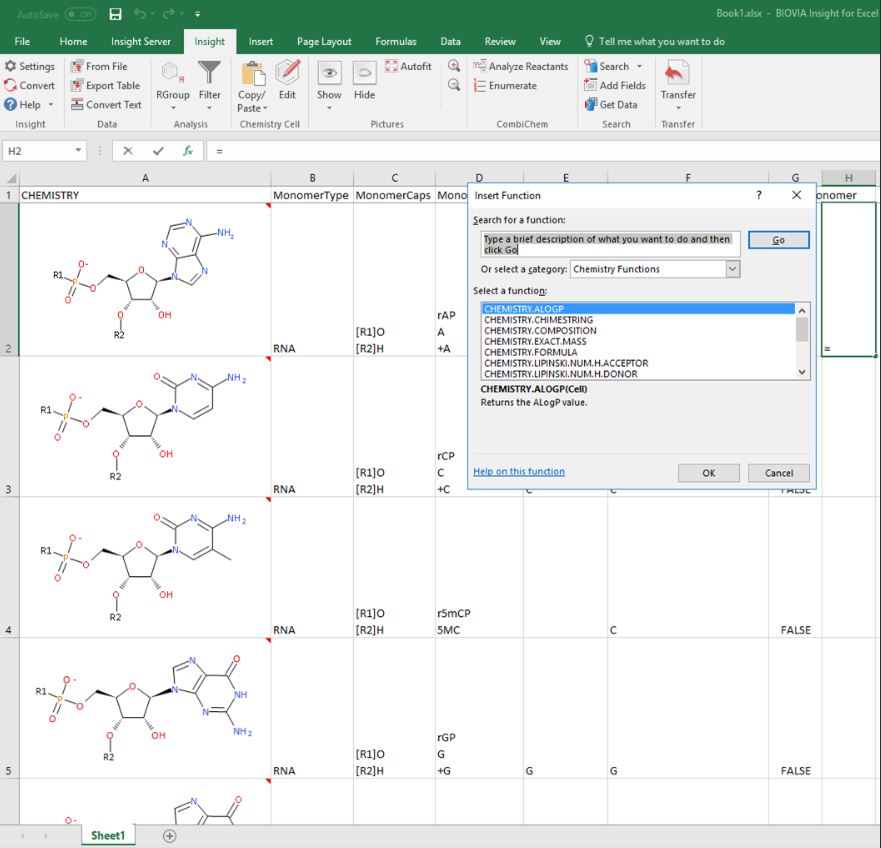Click the Analyze Reactants tool
The height and width of the screenshot is (848, 881).
(520, 66)
